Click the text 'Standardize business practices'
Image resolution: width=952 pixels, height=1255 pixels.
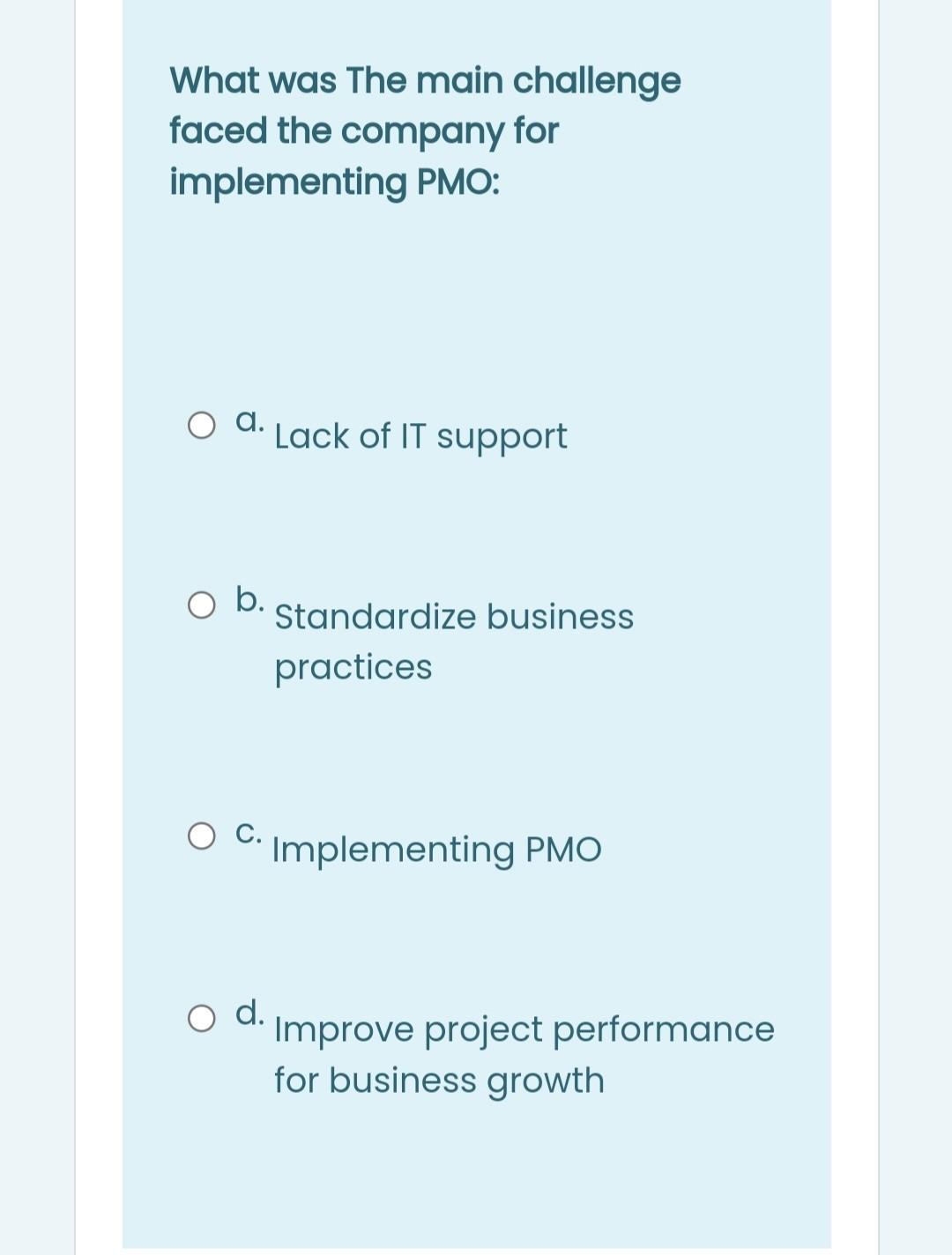455,616
